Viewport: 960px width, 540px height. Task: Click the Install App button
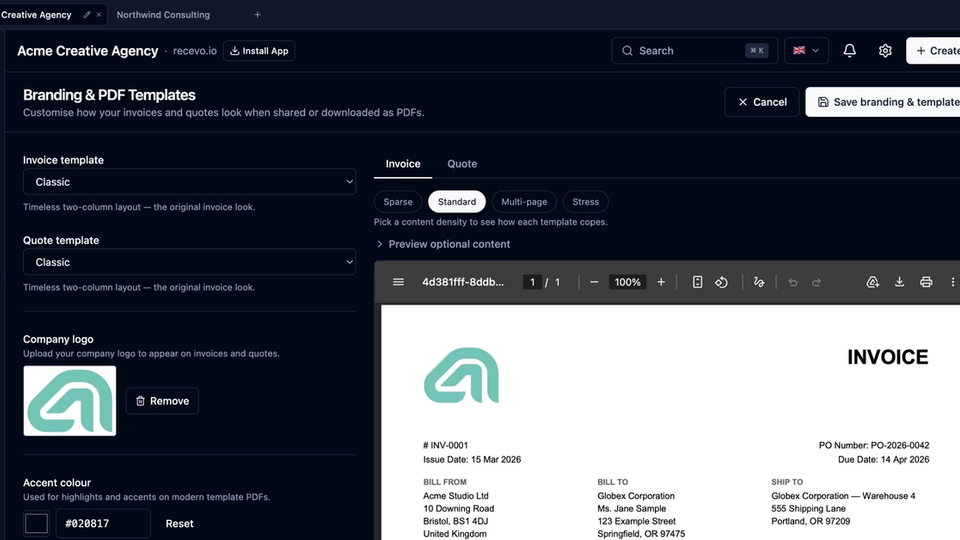(x=259, y=51)
